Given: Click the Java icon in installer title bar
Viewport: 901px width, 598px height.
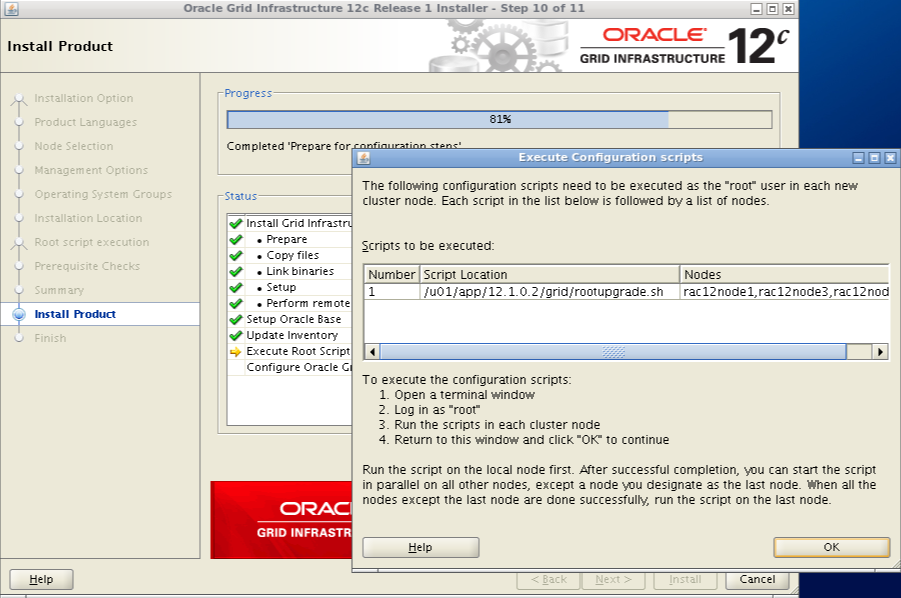Looking at the screenshot, I should (11, 9).
